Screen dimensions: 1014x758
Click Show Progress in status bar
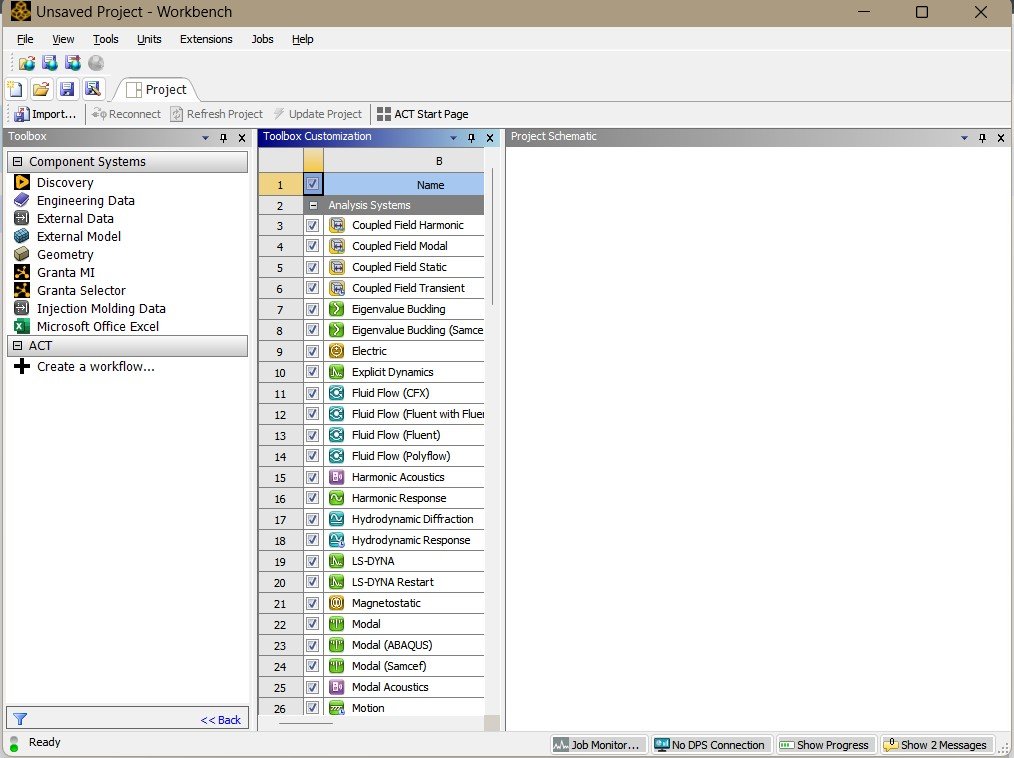[826, 745]
